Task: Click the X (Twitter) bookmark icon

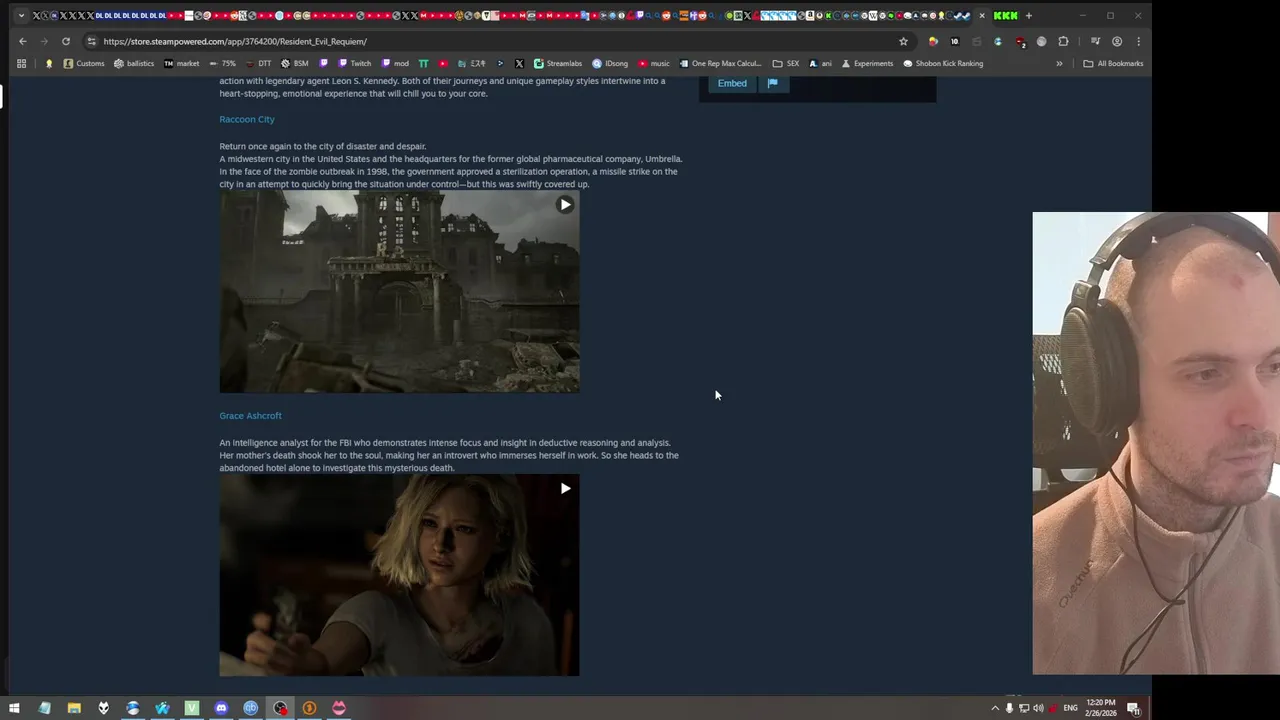Action: click(519, 63)
